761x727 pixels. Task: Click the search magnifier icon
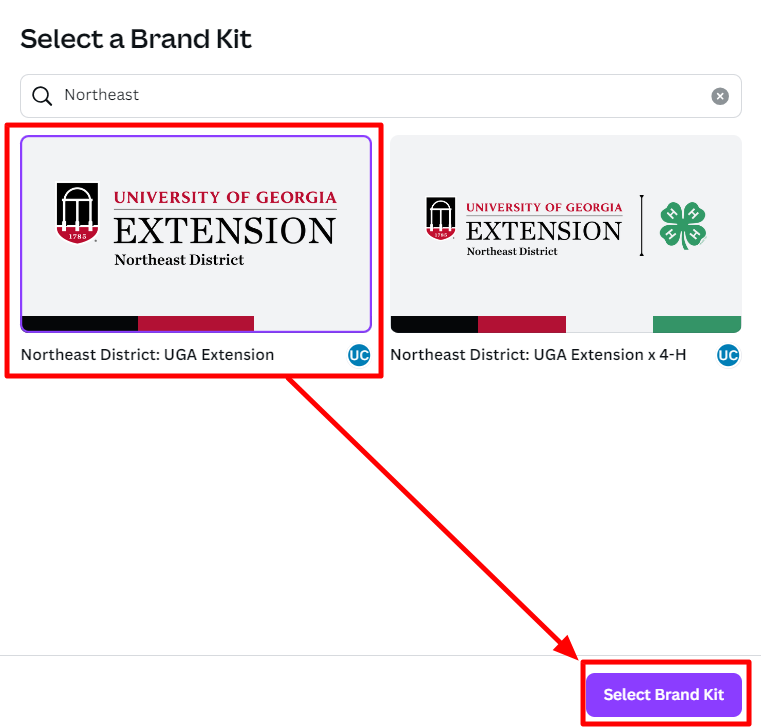click(42, 96)
